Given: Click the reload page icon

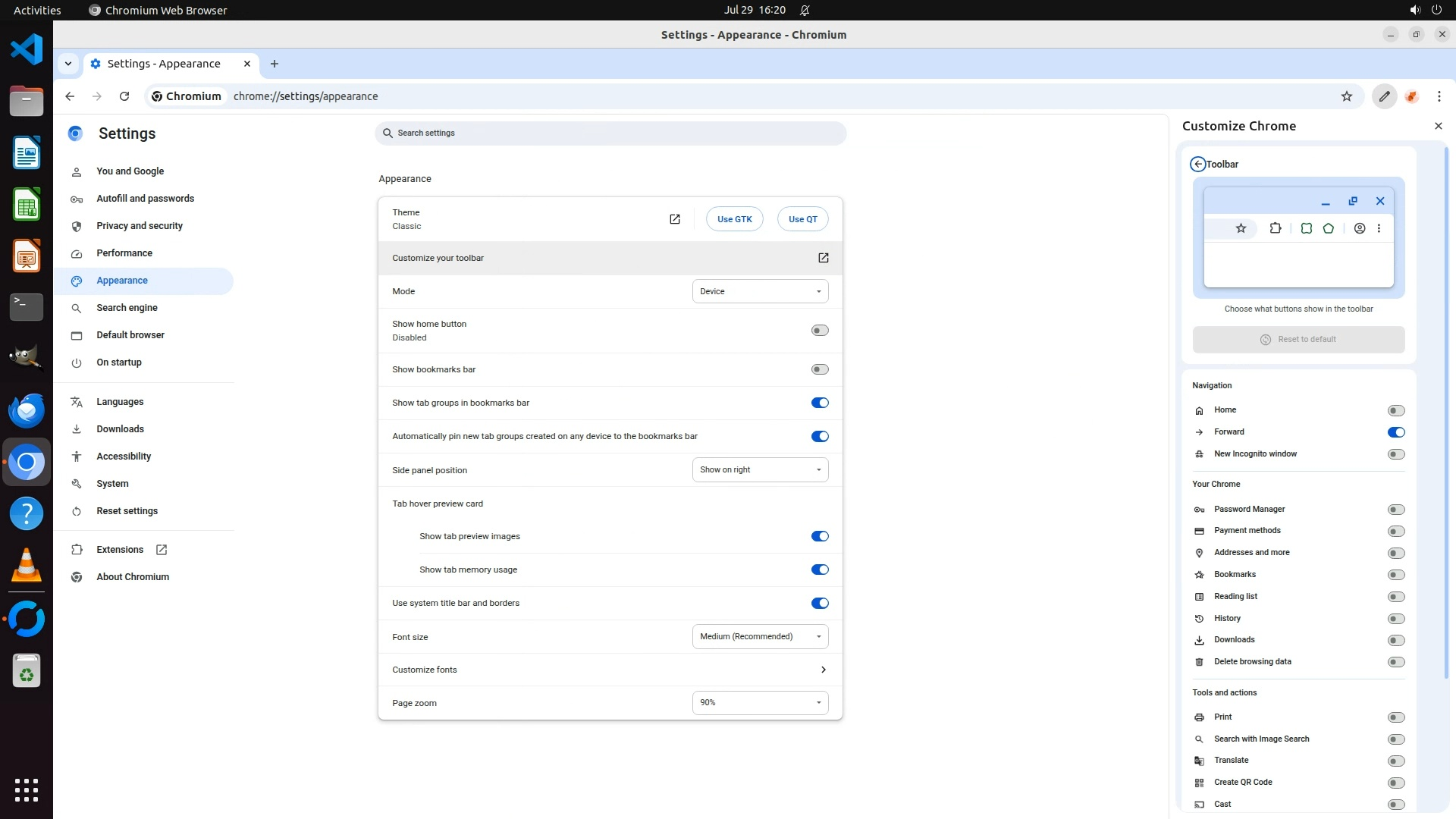Looking at the screenshot, I should [124, 96].
